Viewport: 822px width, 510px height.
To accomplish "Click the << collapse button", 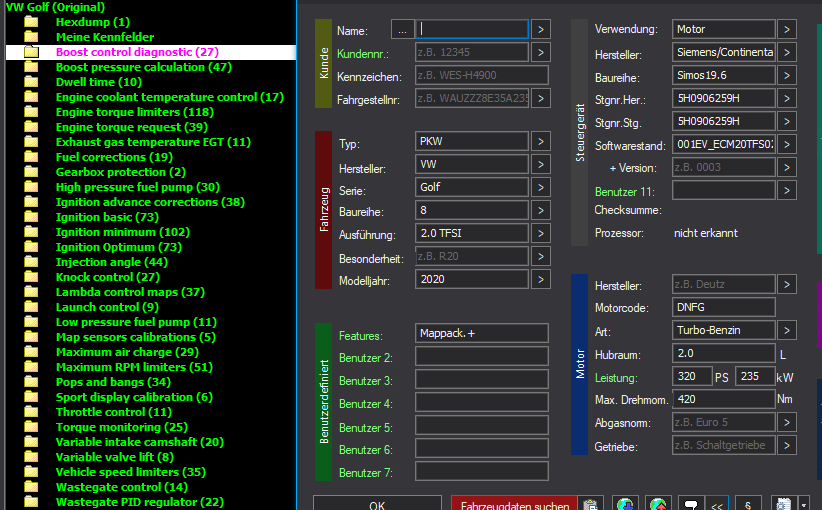I will pyautogui.click(x=717, y=504).
